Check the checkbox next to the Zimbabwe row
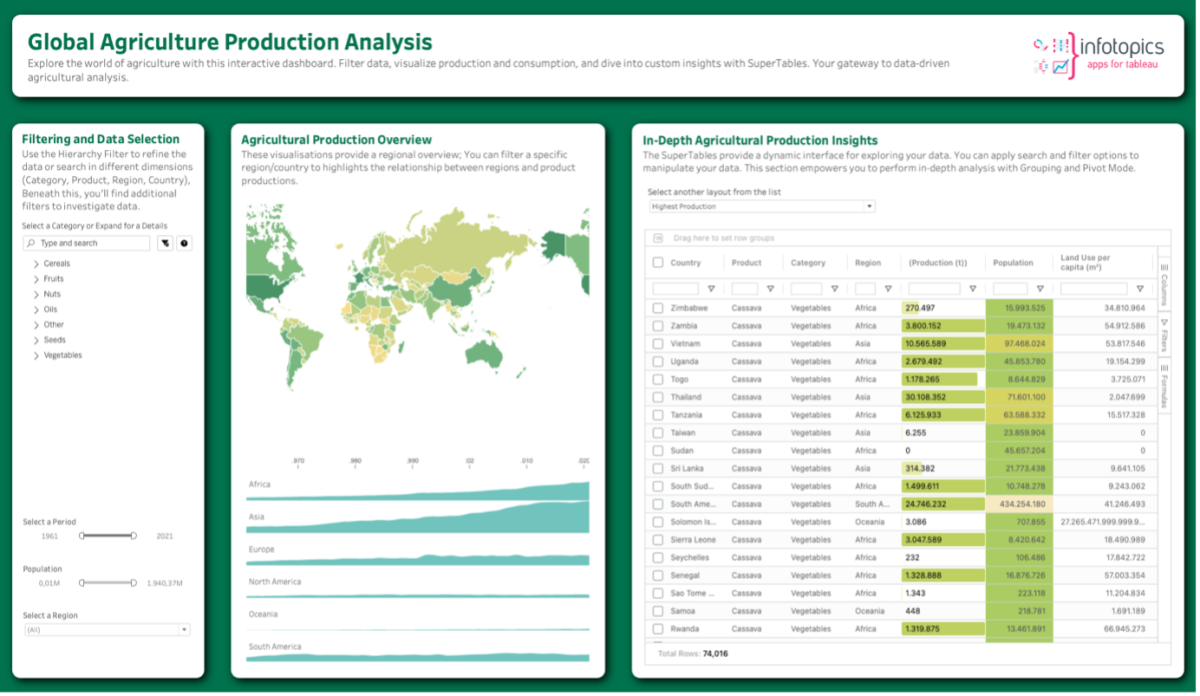Screen dimensions: 1200x696 [x=658, y=308]
